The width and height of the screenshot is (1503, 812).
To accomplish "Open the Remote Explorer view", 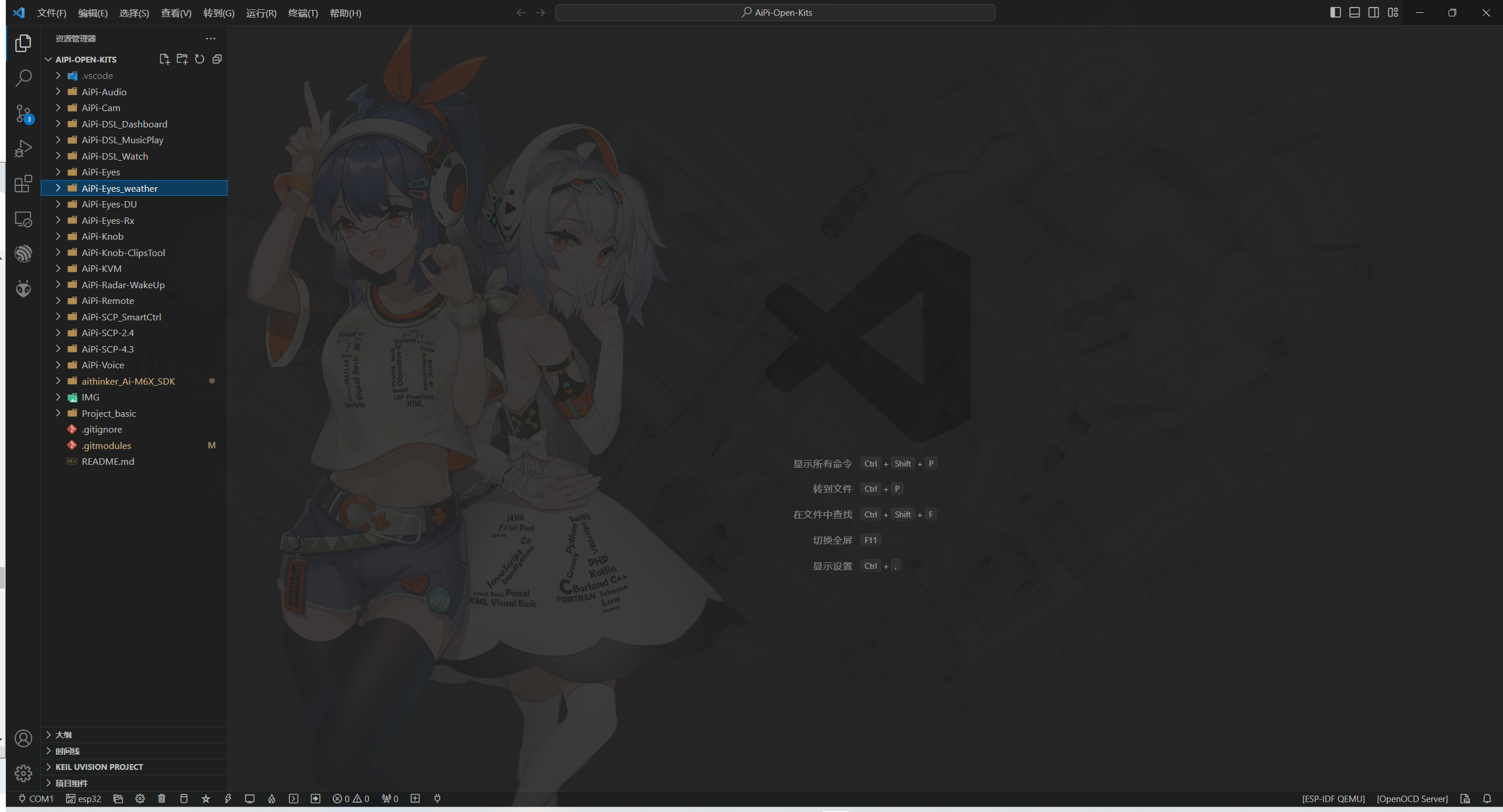I will pos(23,219).
